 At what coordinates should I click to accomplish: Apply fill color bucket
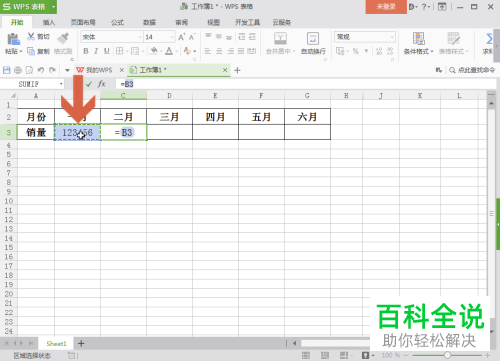pos(154,51)
